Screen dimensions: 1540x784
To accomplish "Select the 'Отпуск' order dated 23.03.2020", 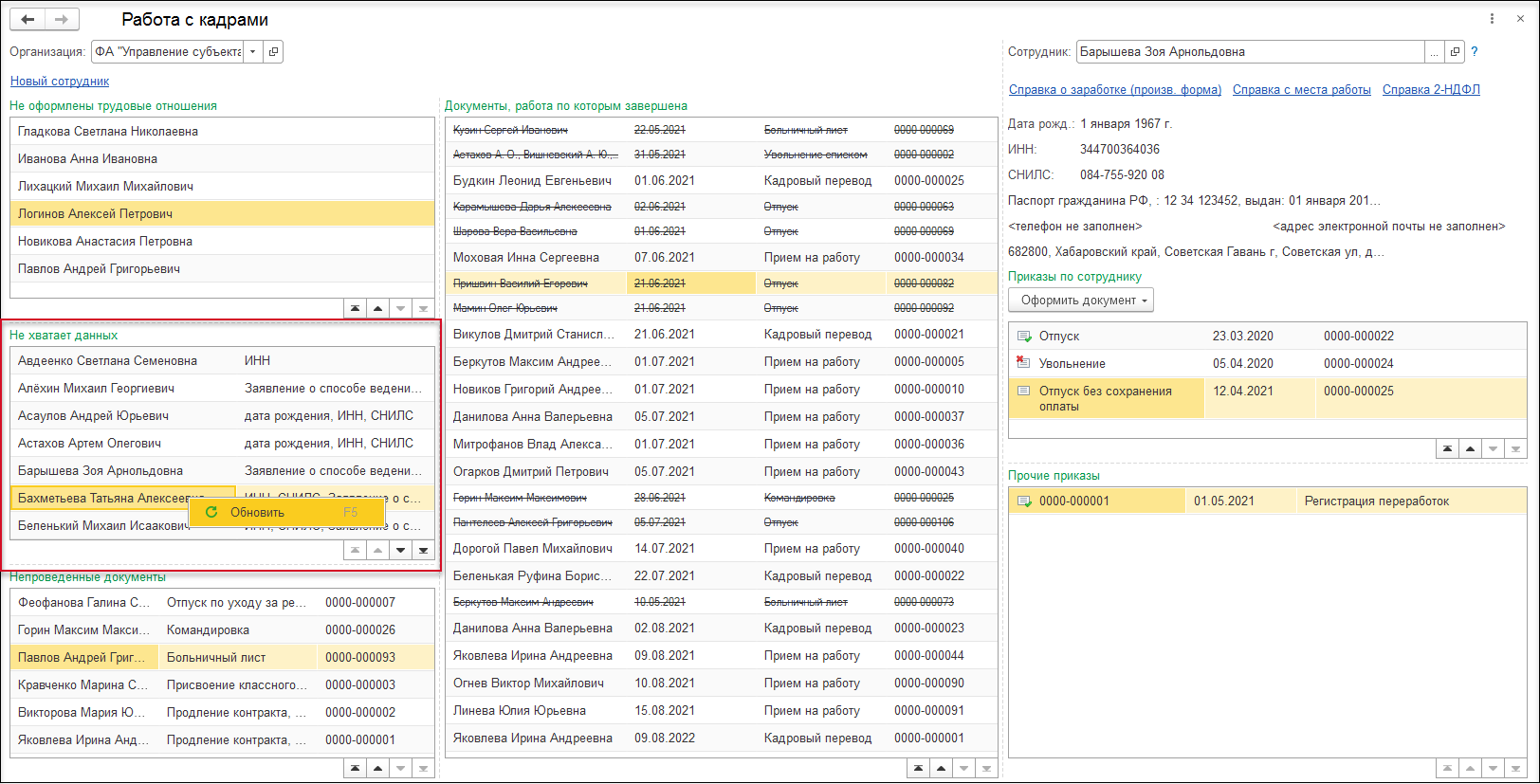I will pyautogui.click(x=1268, y=337).
